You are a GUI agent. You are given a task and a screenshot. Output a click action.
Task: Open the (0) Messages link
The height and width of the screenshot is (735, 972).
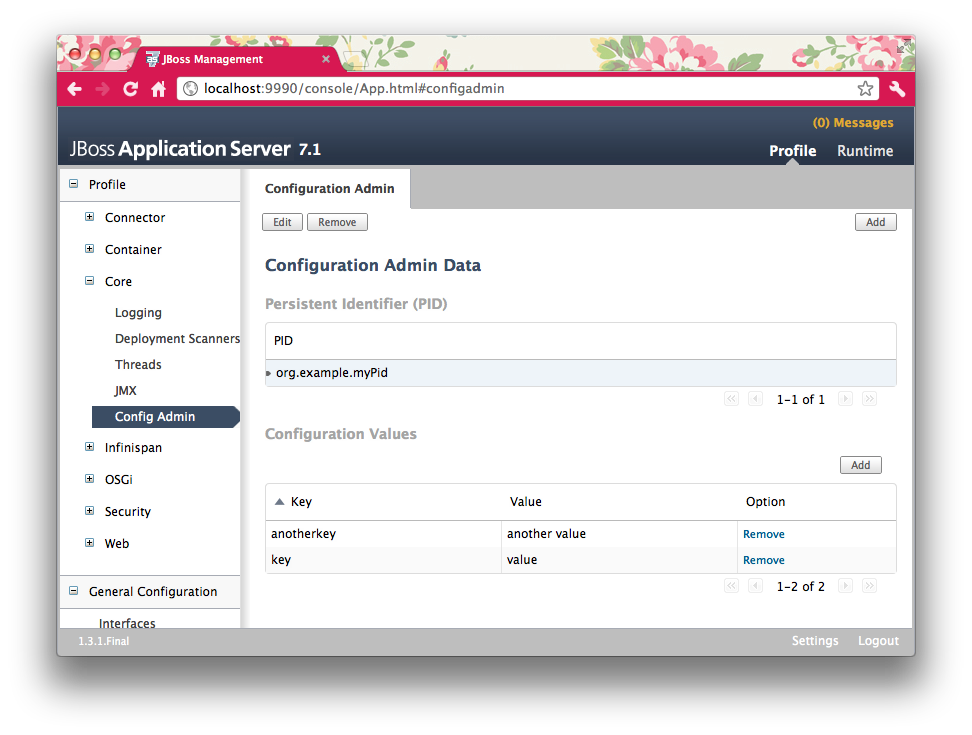853,123
